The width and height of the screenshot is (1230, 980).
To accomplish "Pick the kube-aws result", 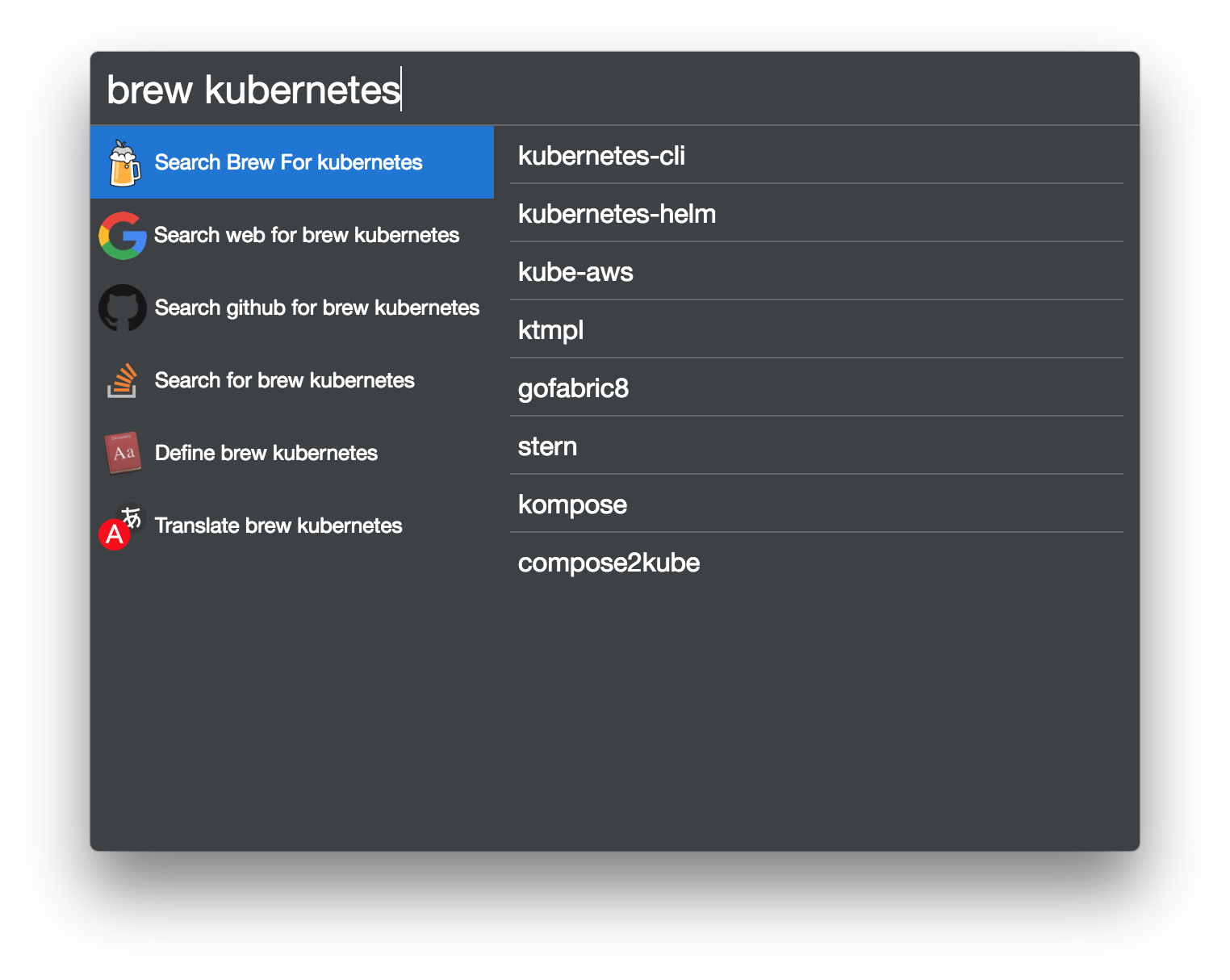I will click(817, 271).
